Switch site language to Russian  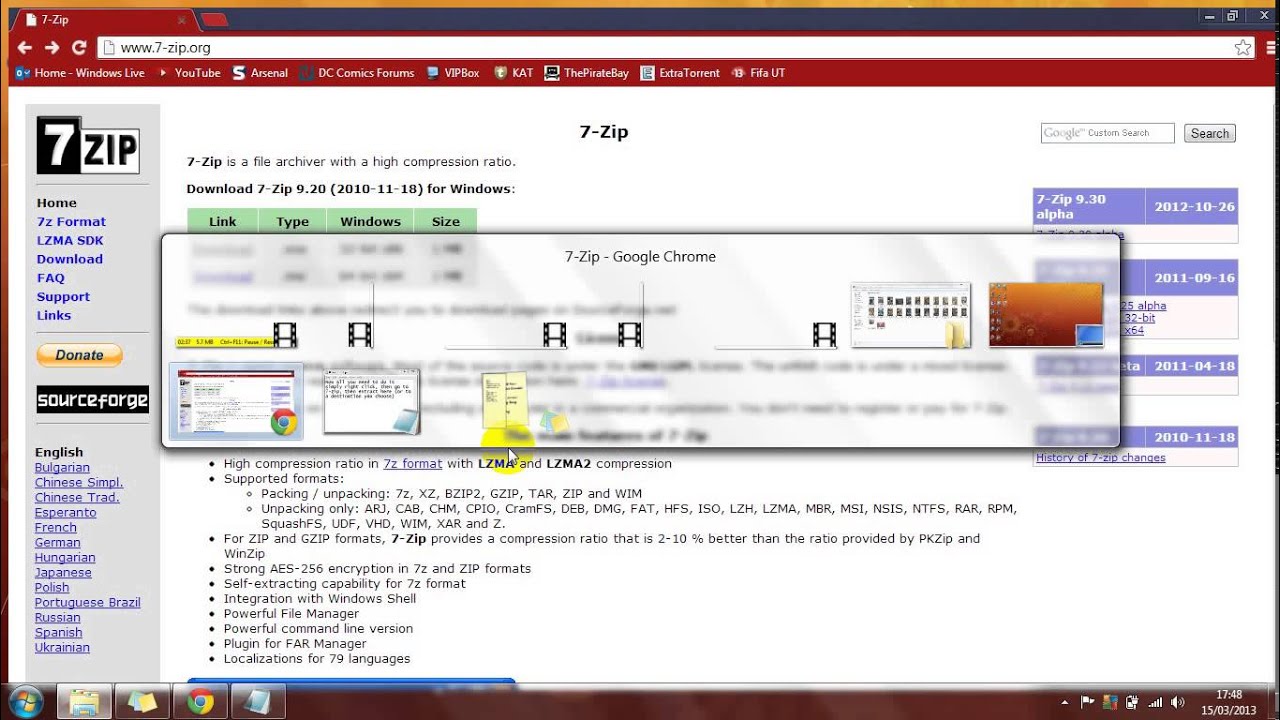pyautogui.click(x=58, y=618)
